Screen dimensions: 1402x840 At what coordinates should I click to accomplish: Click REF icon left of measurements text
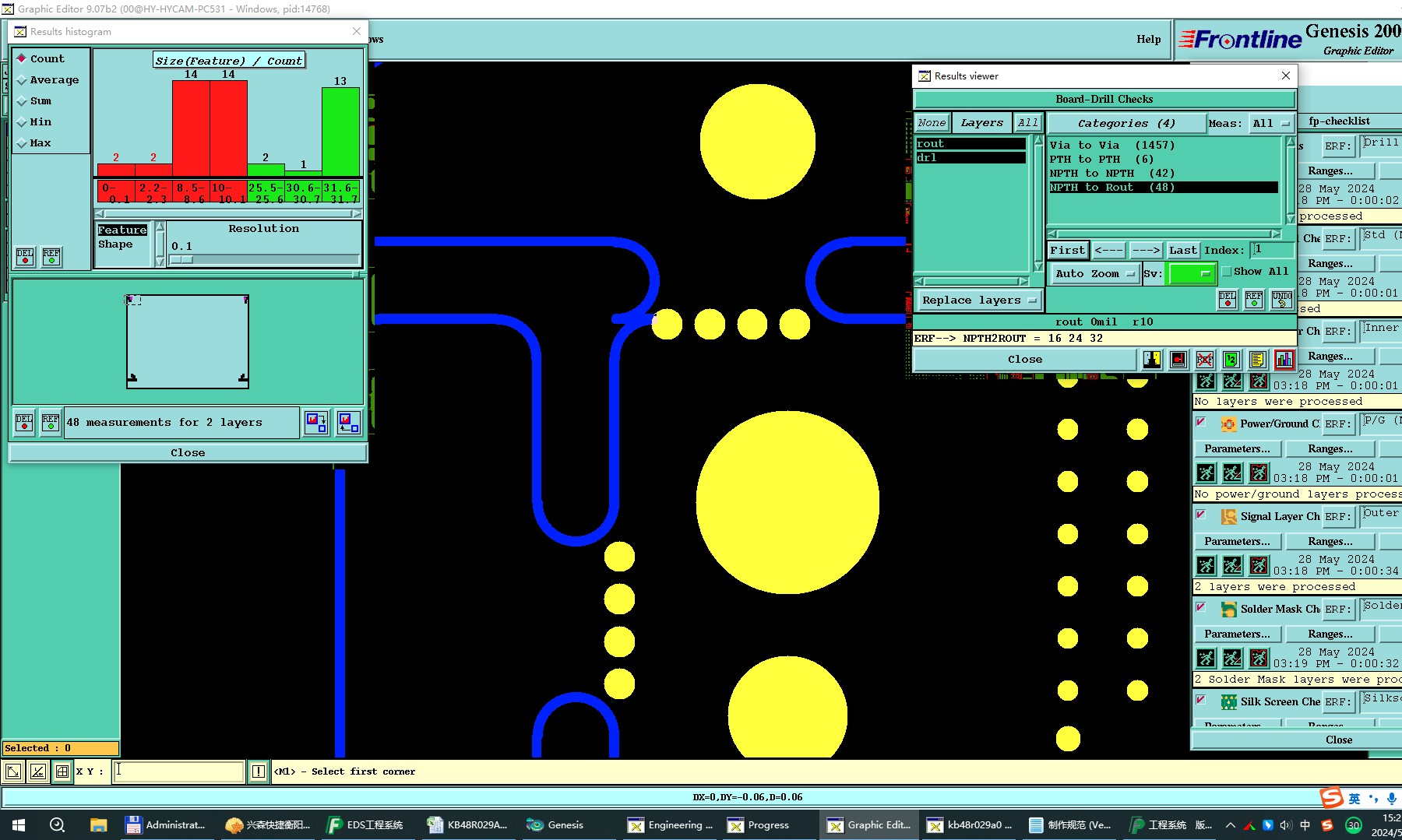(x=51, y=423)
